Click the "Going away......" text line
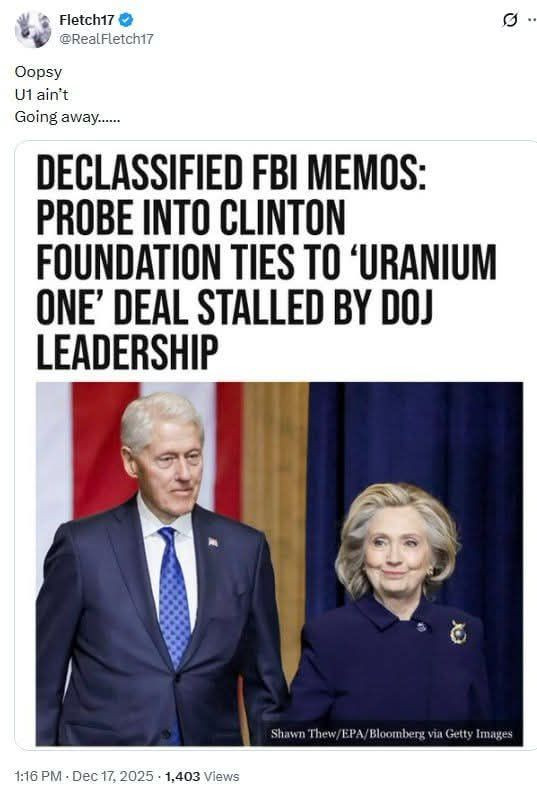 coord(68,117)
